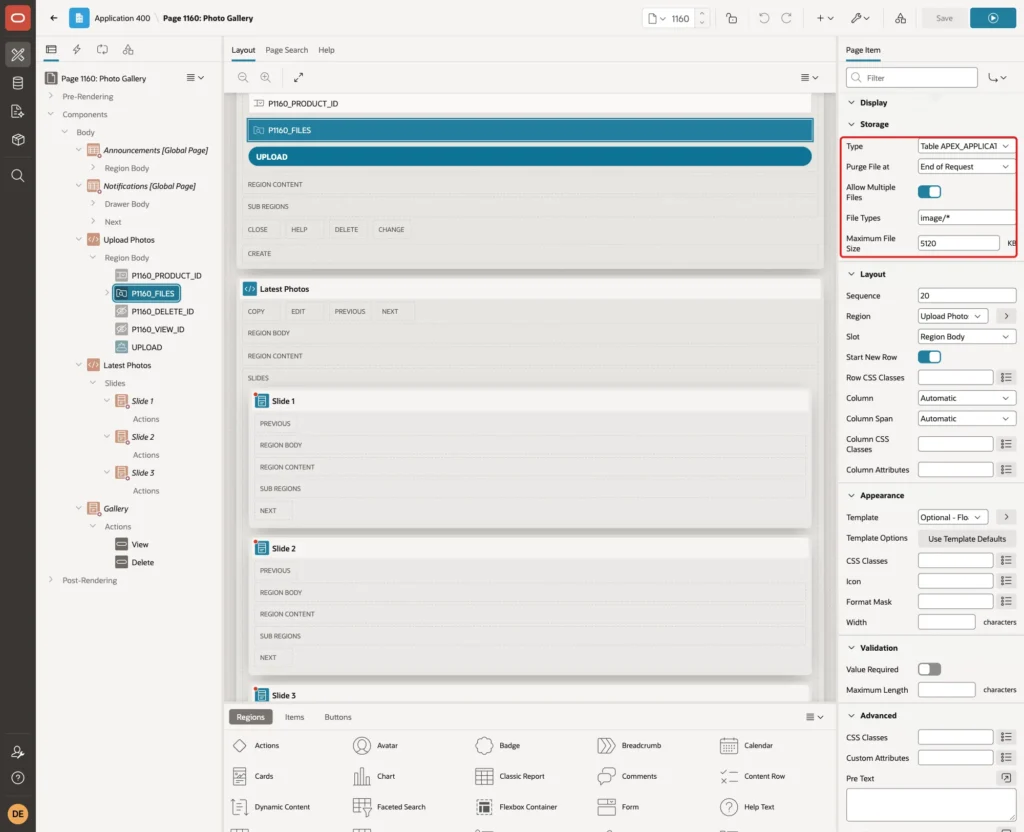This screenshot has width=1024, height=832.
Task: Click the page lock icon in the top toolbar
Action: (731, 18)
